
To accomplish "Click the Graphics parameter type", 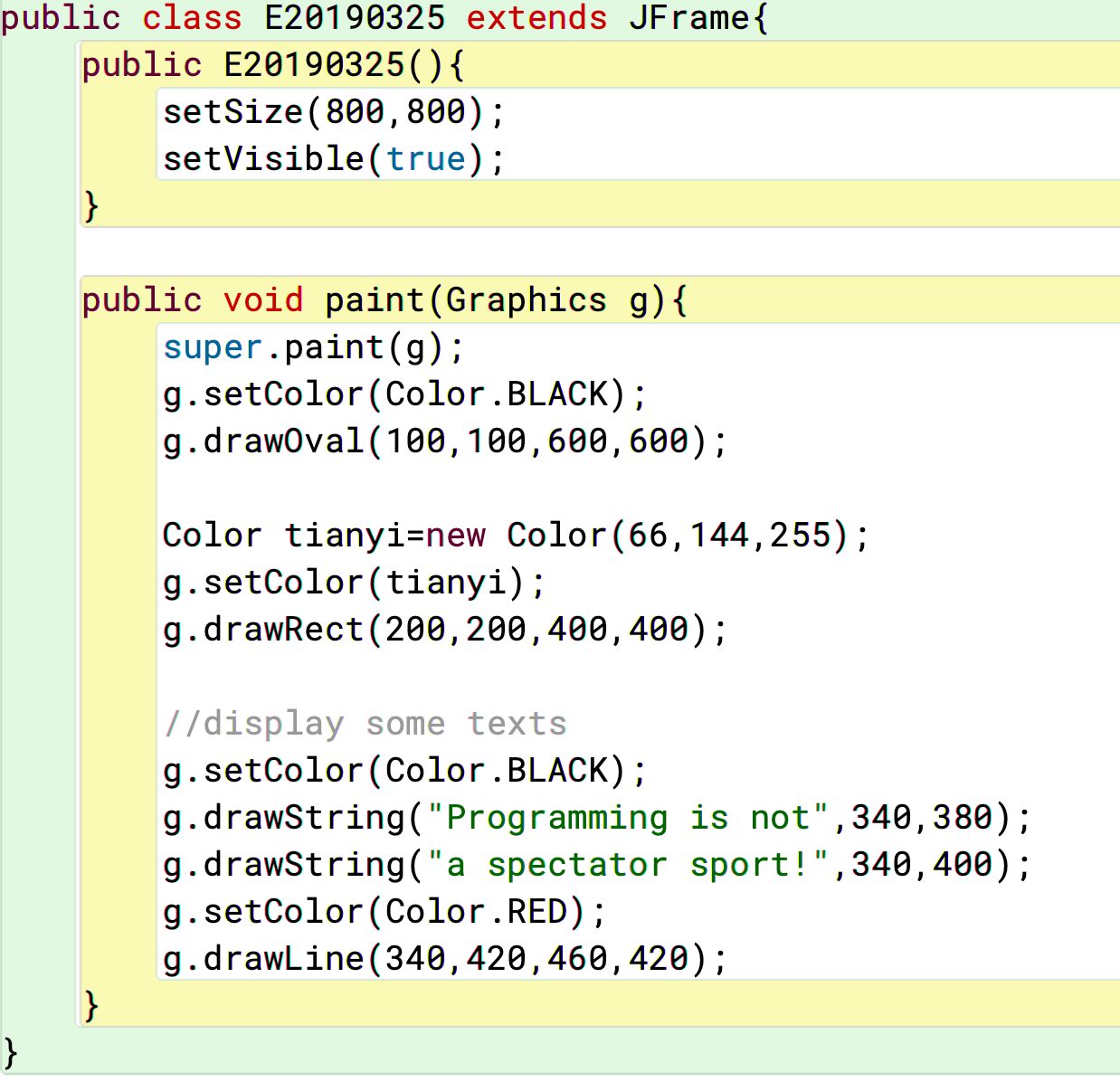I will coord(526,300).
